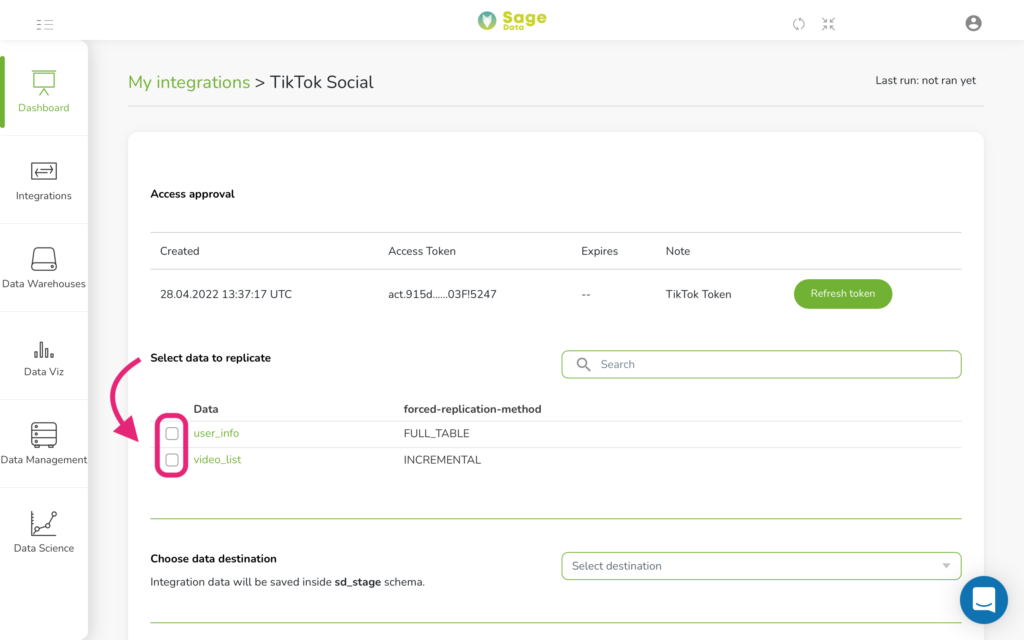Viewport: 1024px width, 640px height.
Task: Click the Note column header
Action: click(x=678, y=251)
